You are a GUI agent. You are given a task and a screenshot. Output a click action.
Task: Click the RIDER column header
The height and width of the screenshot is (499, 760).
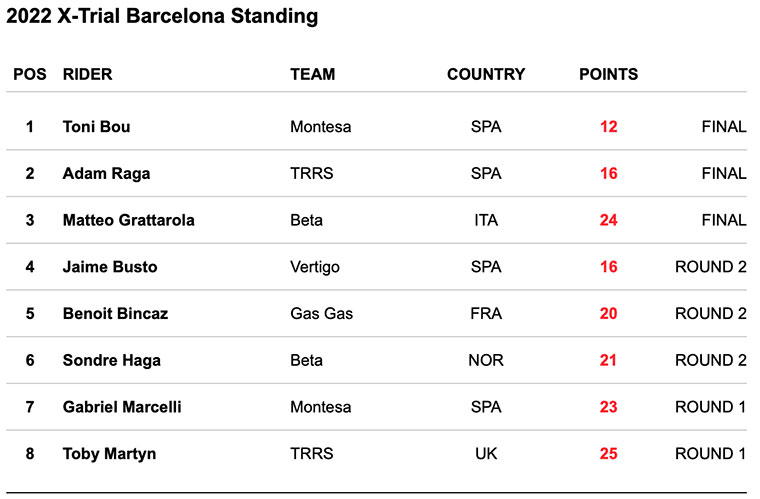[87, 74]
